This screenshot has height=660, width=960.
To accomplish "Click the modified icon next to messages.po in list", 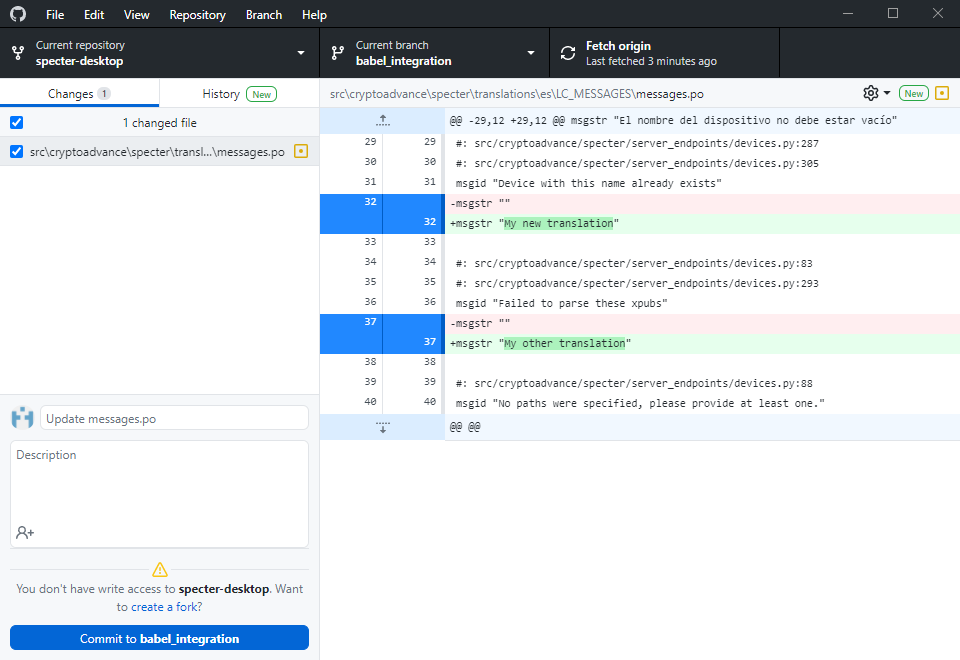I will pos(301,151).
